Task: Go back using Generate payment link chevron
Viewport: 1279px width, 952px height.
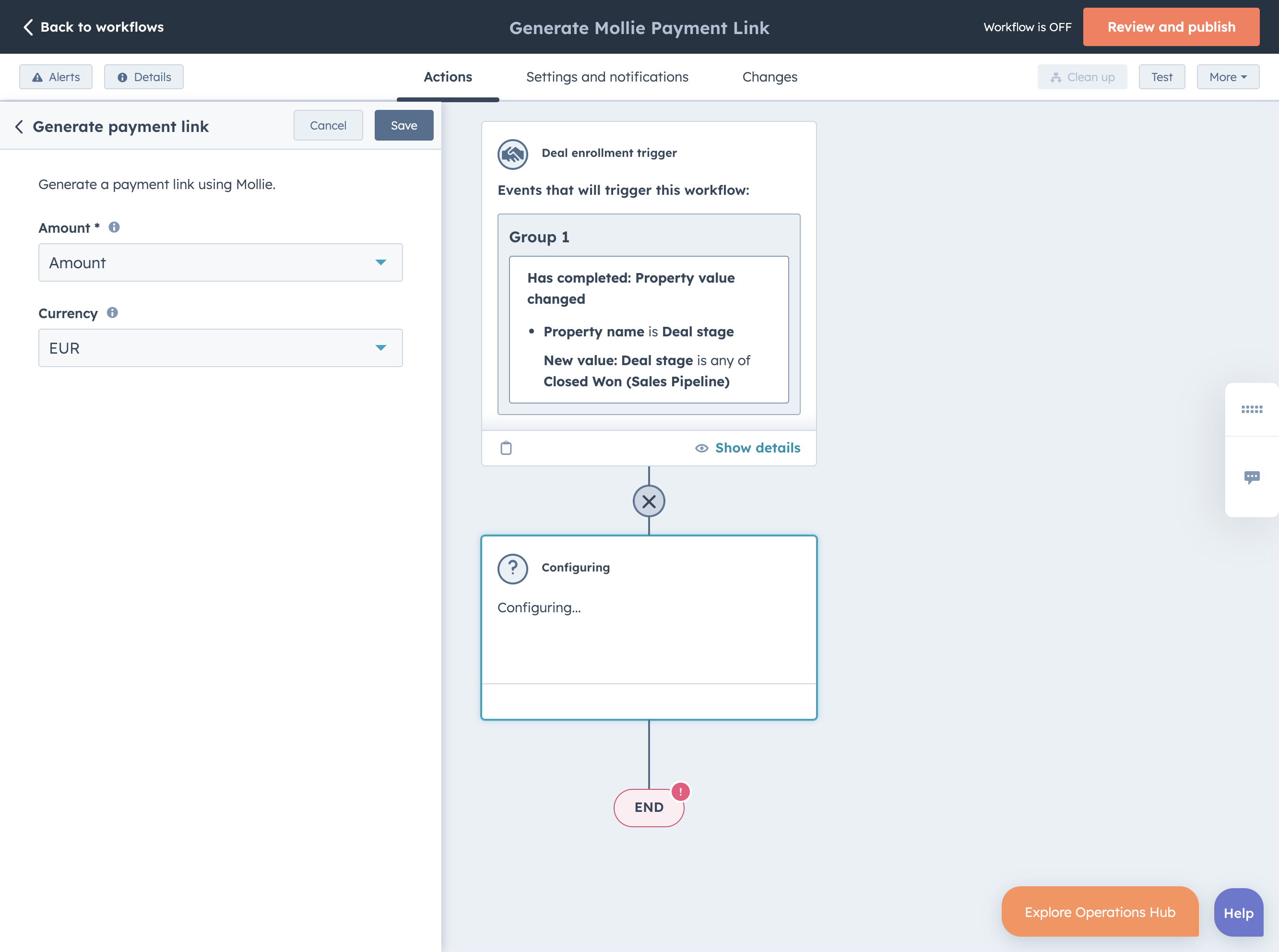Action: point(19,127)
